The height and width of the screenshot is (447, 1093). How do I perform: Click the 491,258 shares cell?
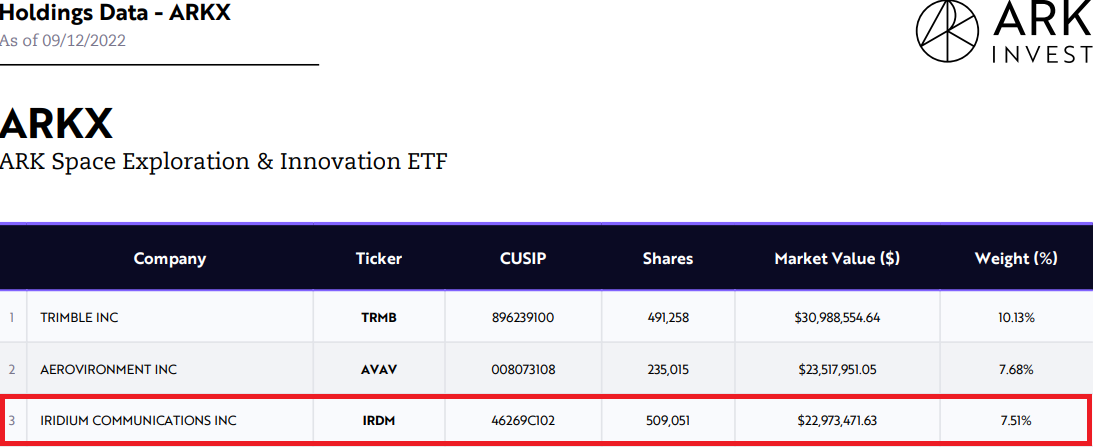click(x=668, y=318)
